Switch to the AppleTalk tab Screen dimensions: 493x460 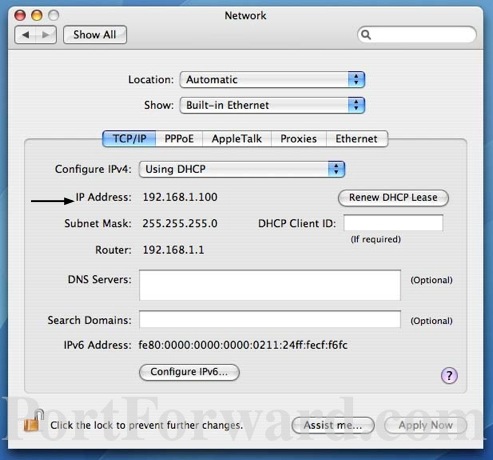coord(237,139)
